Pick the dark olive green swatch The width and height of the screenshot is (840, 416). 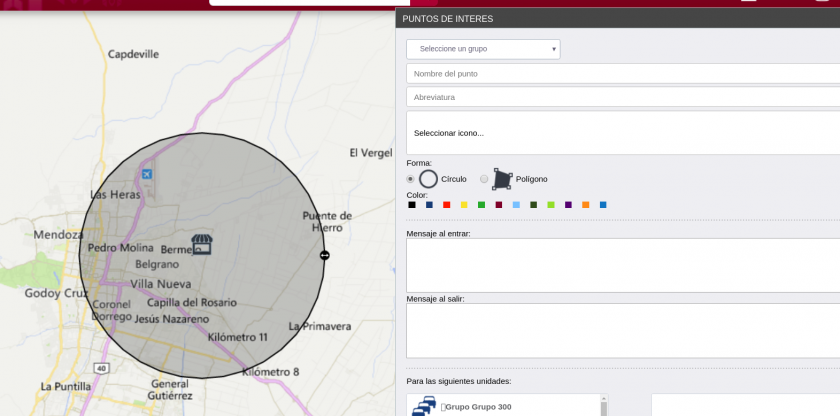point(534,205)
